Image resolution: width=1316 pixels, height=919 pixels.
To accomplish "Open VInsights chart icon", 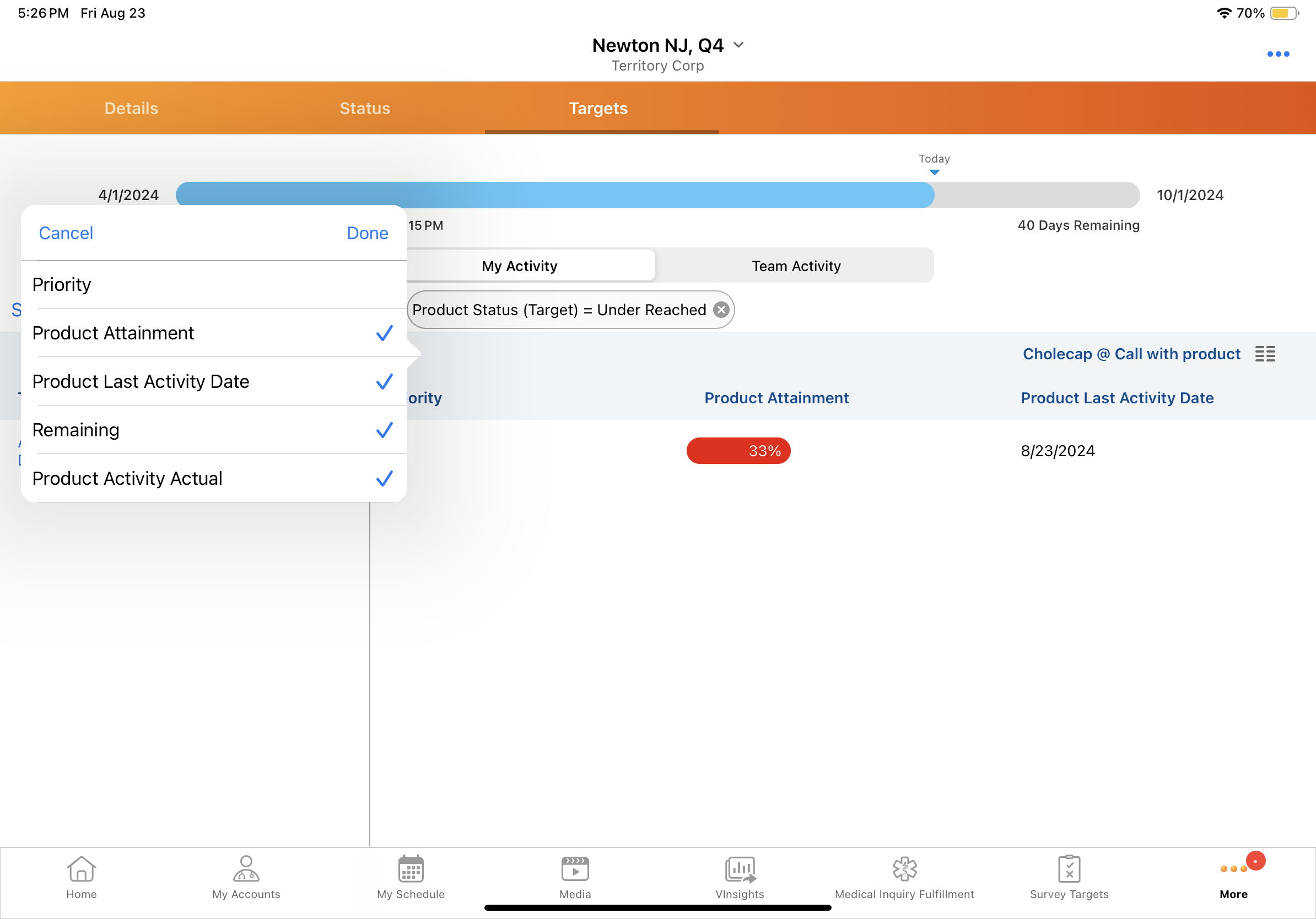I will pyautogui.click(x=740, y=869).
